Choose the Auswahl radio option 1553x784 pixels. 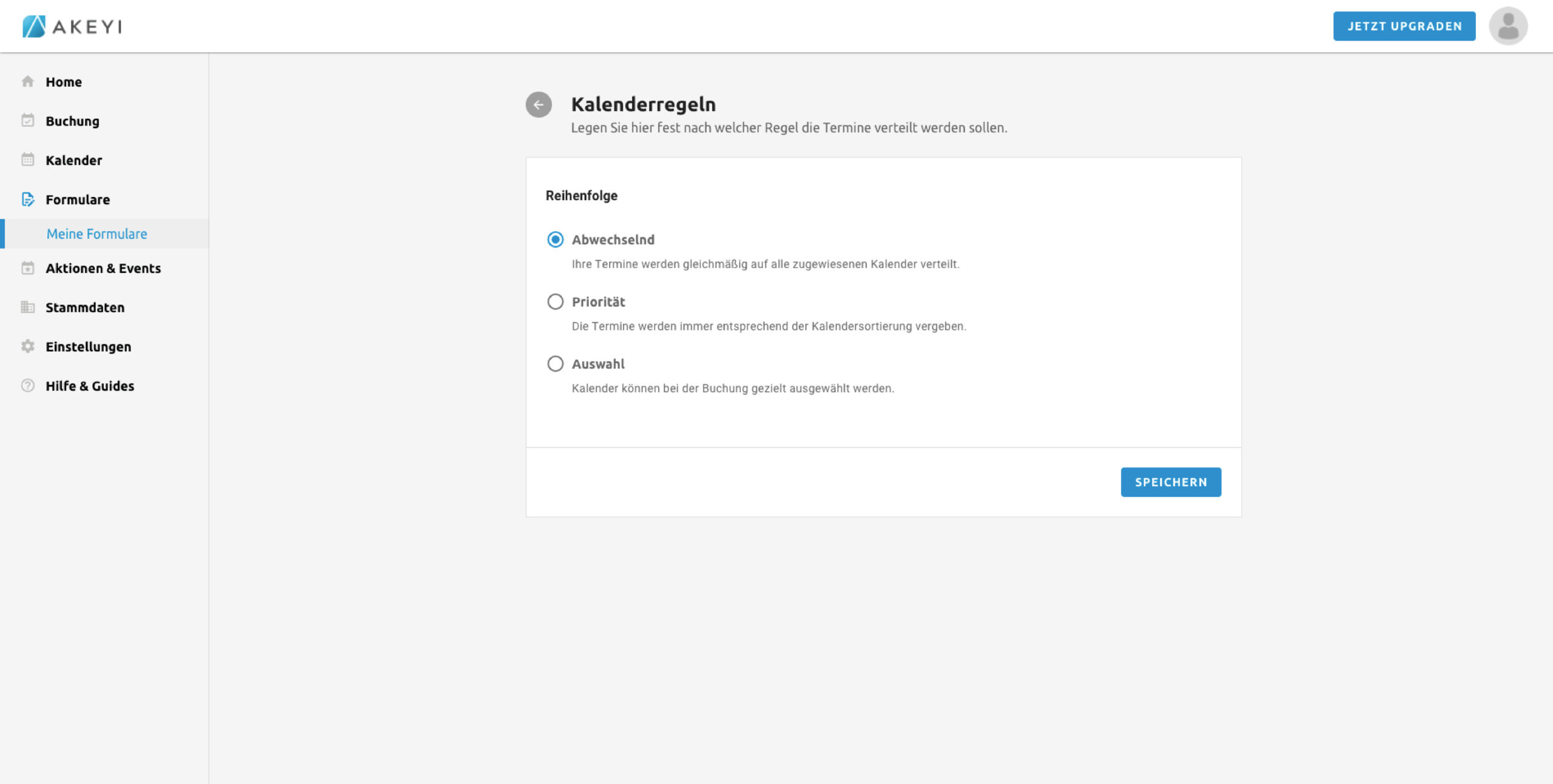[x=555, y=364]
